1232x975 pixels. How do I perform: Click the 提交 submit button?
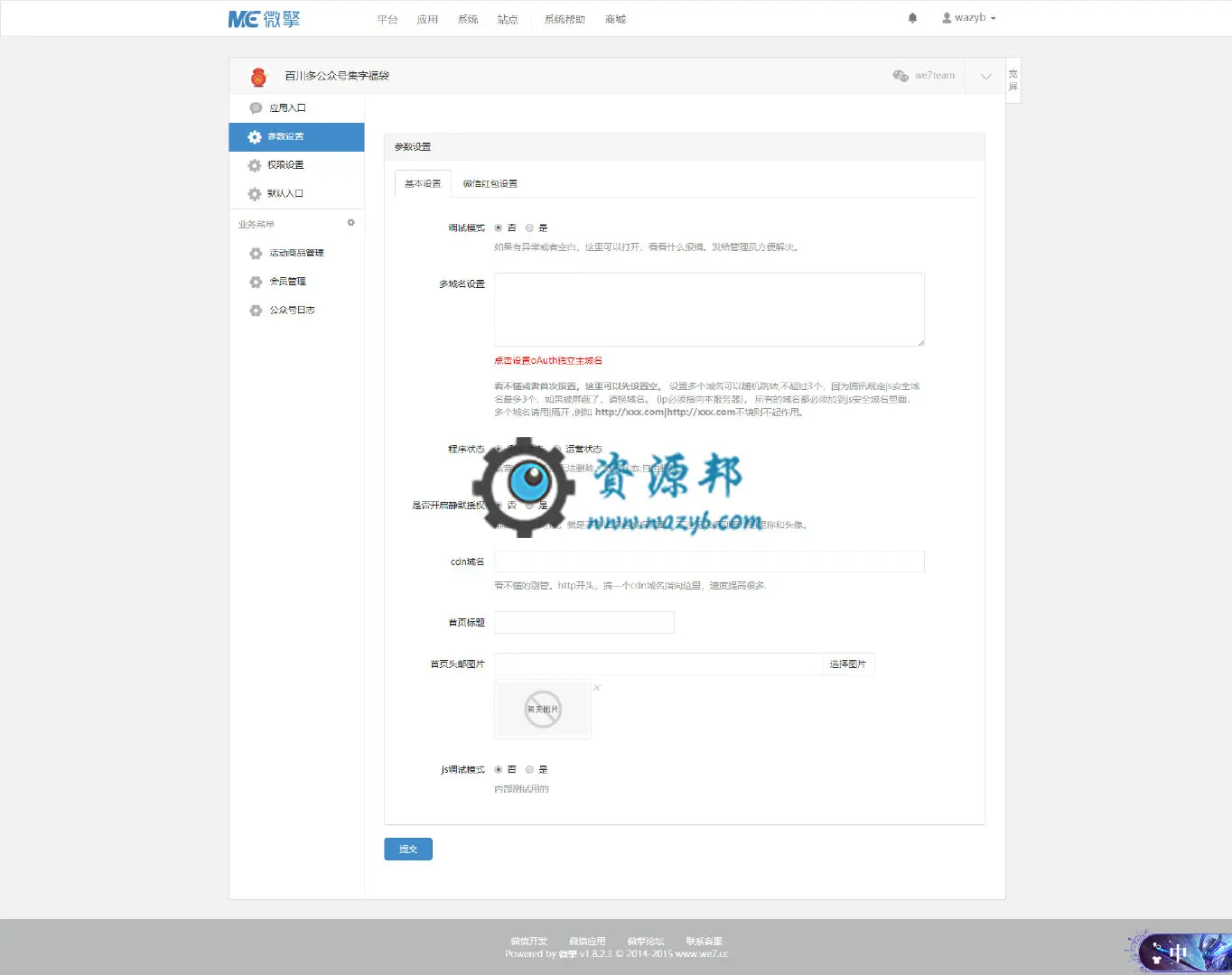coord(408,849)
